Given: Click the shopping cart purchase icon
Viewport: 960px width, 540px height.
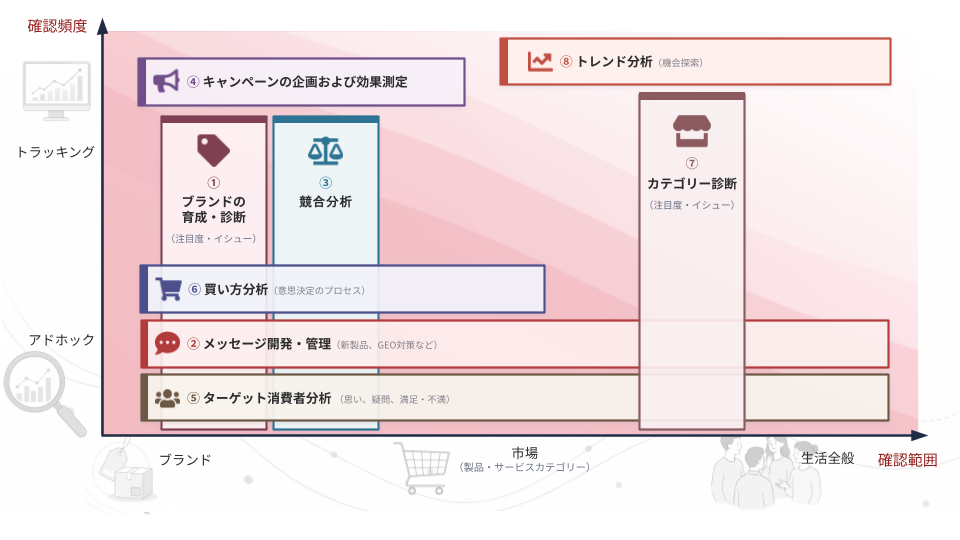Looking at the screenshot, I should [168, 289].
